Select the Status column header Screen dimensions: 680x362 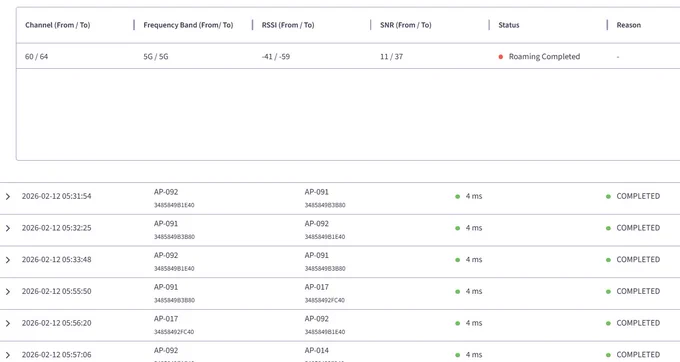click(509, 25)
